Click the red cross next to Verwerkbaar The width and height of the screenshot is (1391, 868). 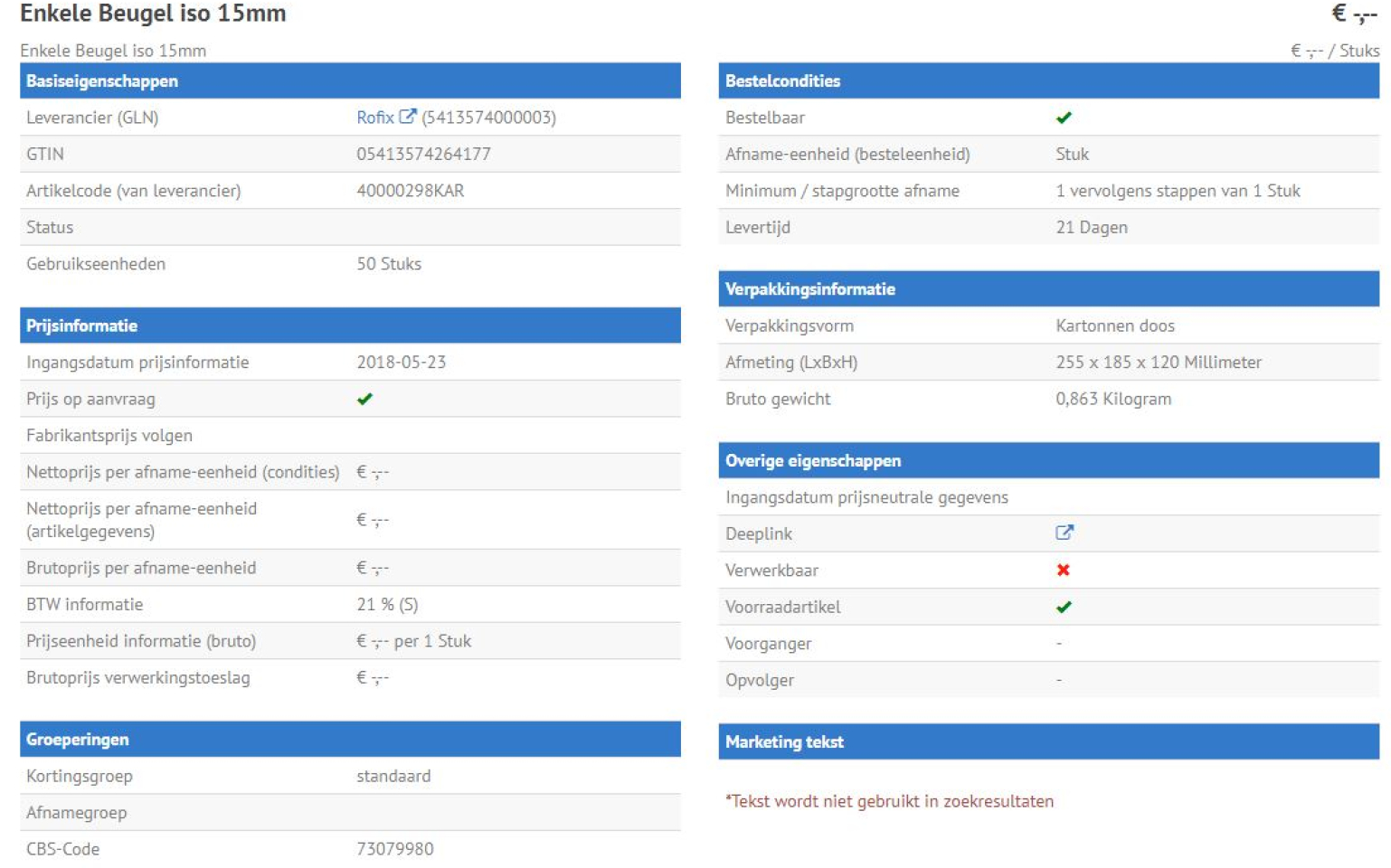coord(1064,570)
